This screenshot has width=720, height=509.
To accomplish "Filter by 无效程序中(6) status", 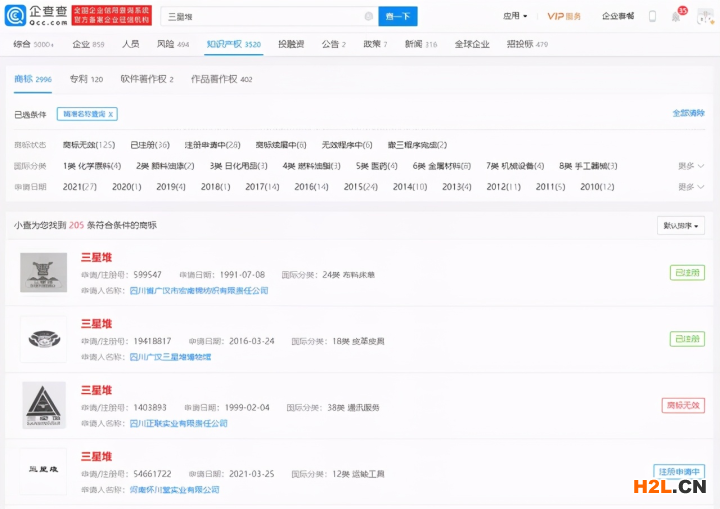I will click(x=347, y=145).
